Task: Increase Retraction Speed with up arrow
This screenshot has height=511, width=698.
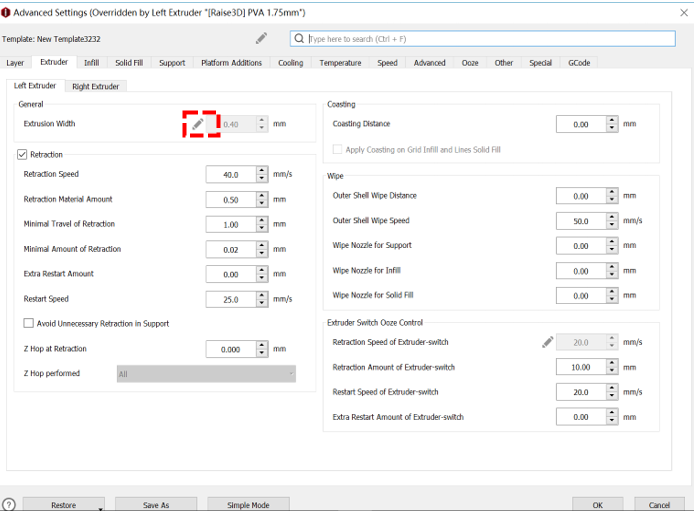Action: (262, 170)
